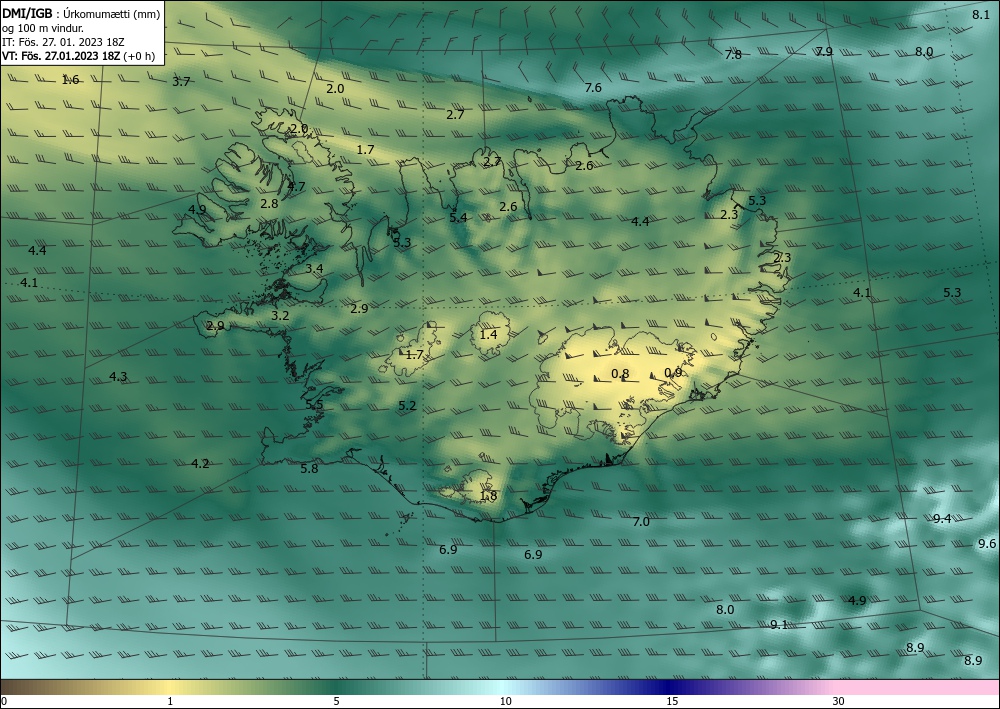Click the 7.6 value label
The width and height of the screenshot is (1000, 709).
[x=593, y=88]
